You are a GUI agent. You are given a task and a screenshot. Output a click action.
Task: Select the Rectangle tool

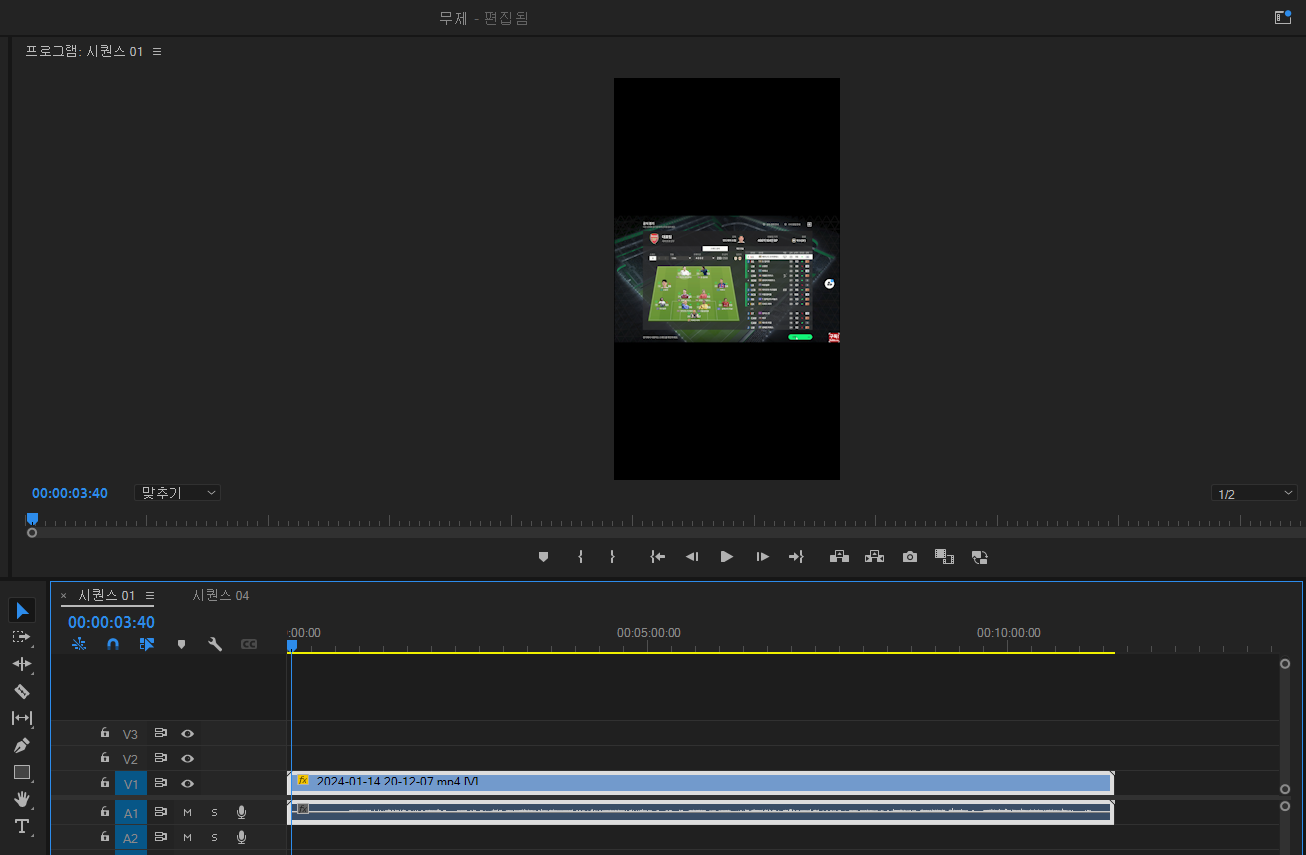tap(22, 772)
